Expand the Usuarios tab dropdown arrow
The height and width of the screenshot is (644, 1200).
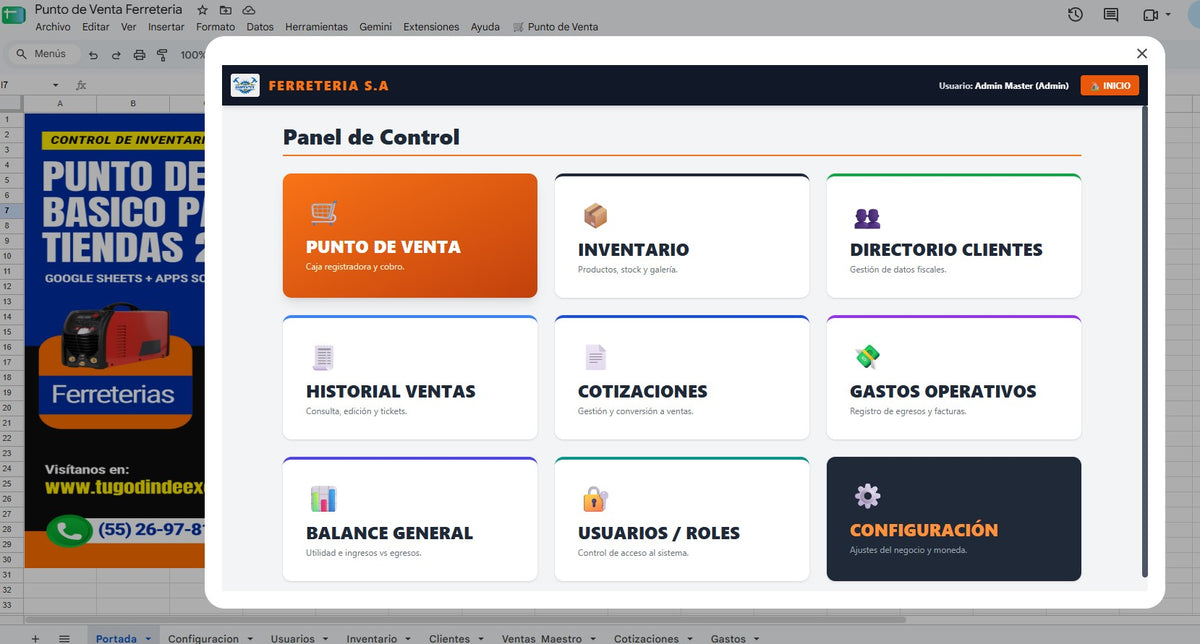[327, 638]
